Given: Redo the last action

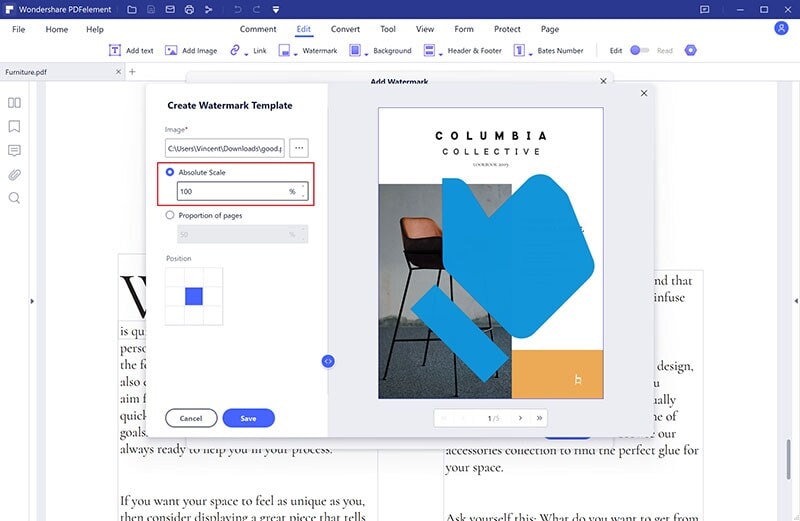Looking at the screenshot, I should click(x=257, y=9).
